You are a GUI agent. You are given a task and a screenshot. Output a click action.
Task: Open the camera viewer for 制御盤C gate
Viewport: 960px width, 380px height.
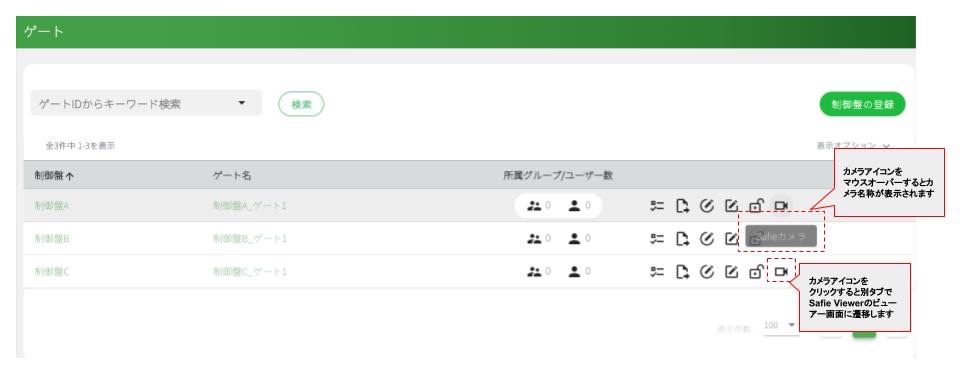pyautogui.click(x=781, y=271)
